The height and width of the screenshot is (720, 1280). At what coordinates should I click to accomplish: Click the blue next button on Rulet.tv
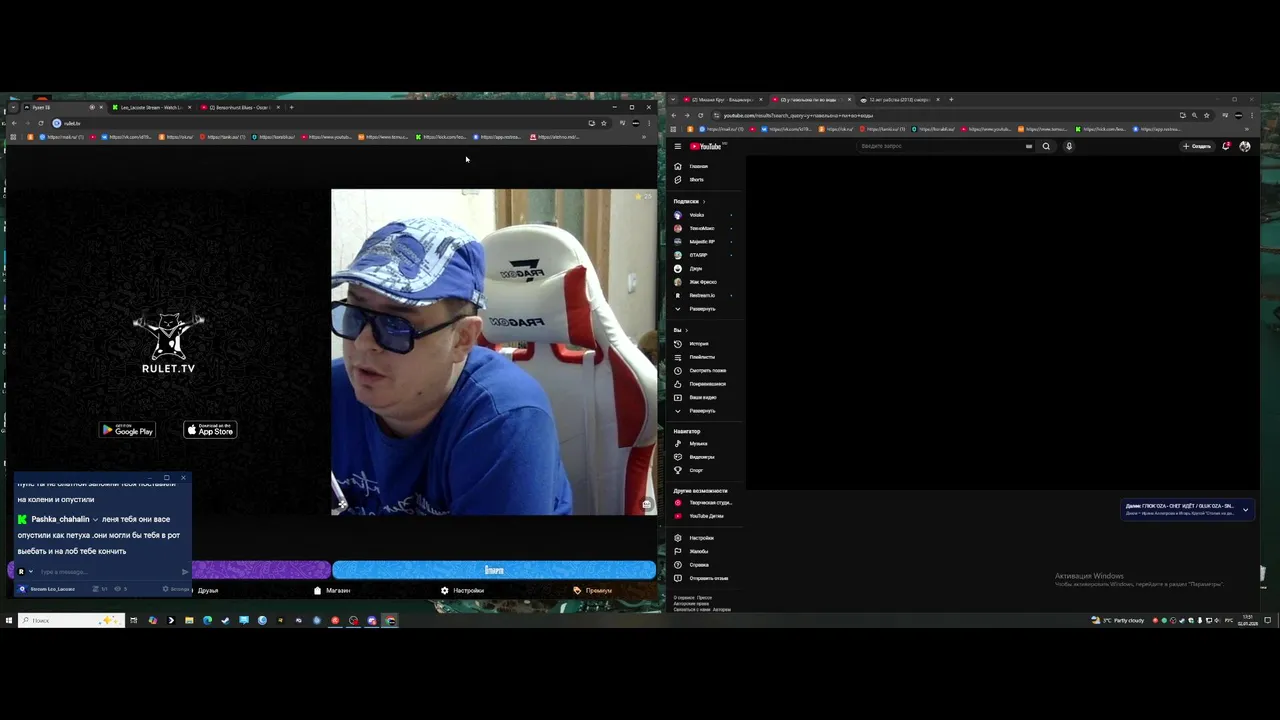[494, 570]
